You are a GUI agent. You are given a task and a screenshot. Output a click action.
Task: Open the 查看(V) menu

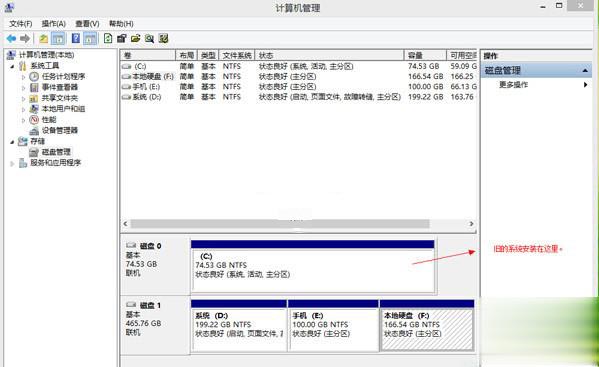[x=87, y=24]
